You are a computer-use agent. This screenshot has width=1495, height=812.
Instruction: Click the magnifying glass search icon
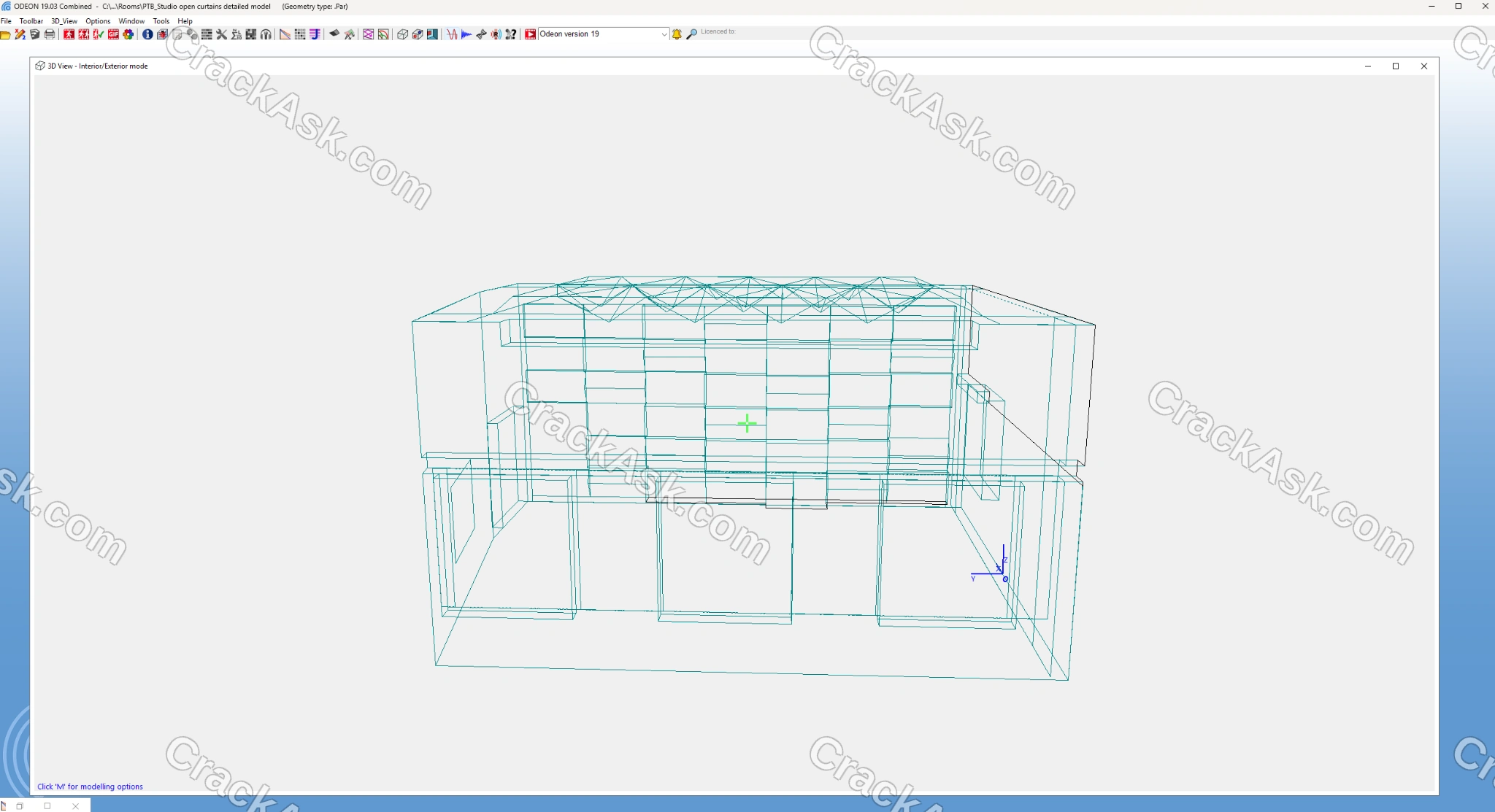point(692,34)
